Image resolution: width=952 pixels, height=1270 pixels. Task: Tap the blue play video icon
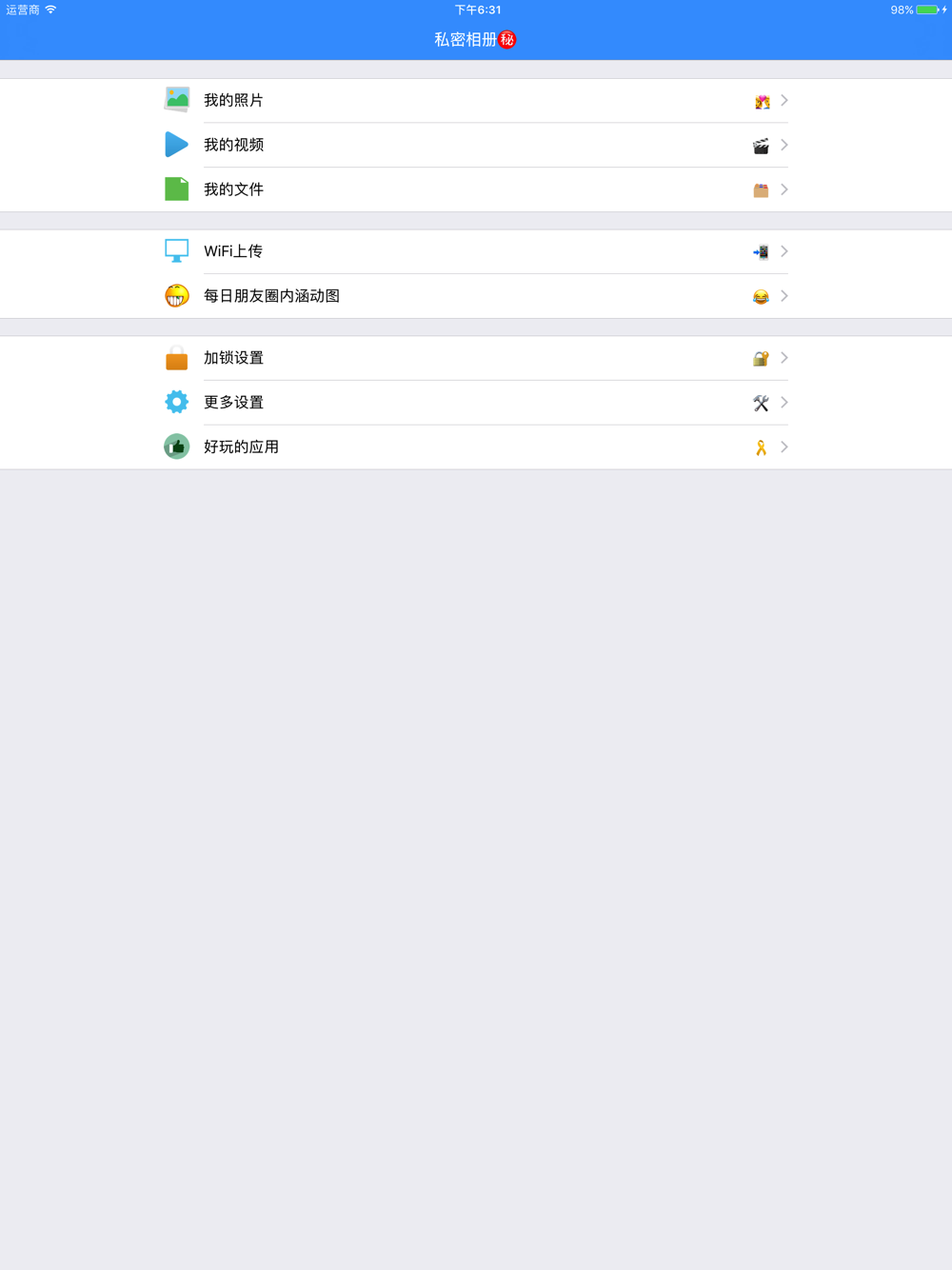176,145
